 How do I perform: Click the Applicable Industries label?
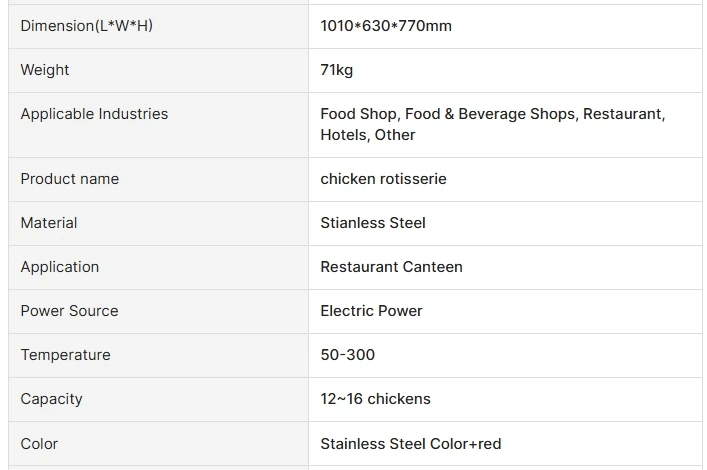point(94,114)
